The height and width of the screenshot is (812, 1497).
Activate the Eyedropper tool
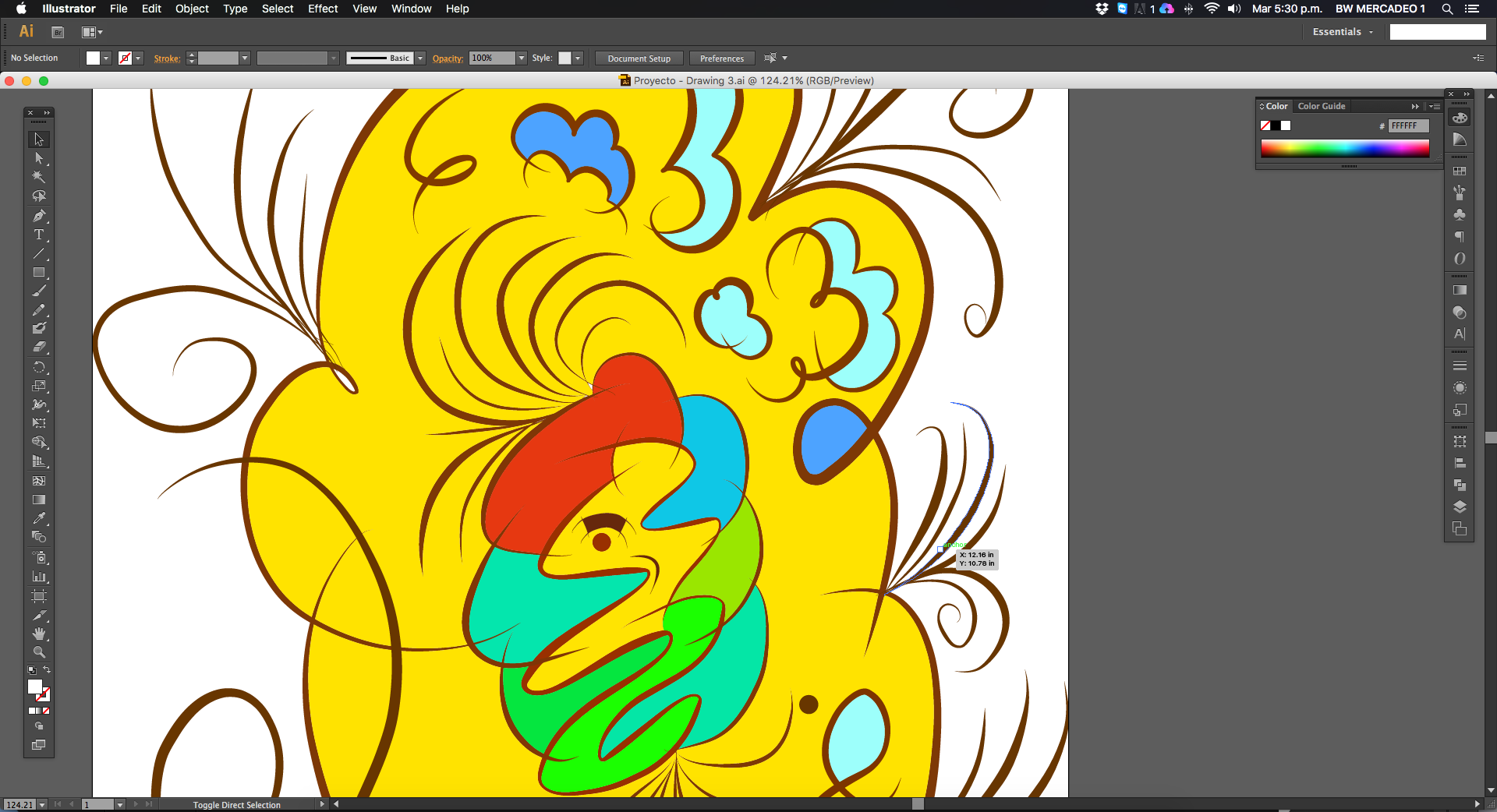[38, 518]
